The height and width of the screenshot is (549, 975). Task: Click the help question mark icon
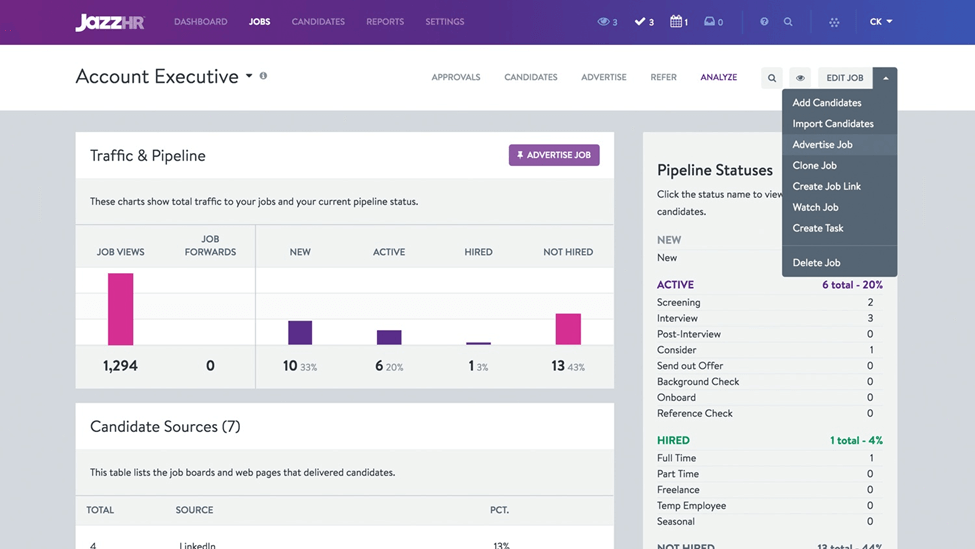pos(764,22)
